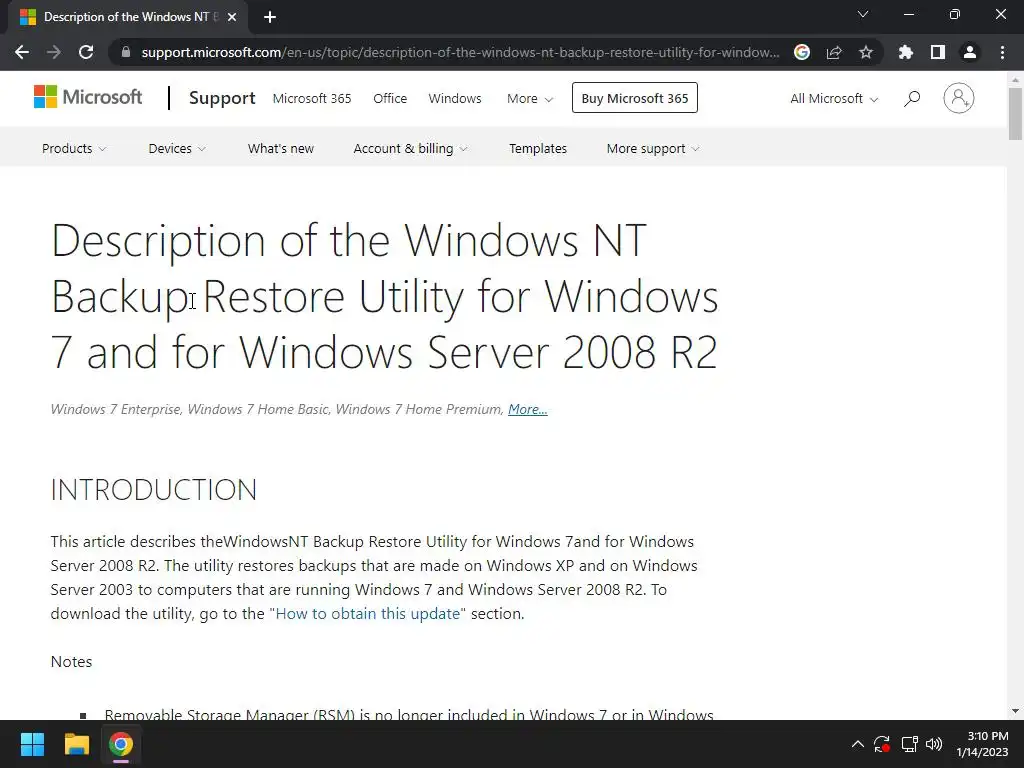Click the Chrome back arrow button
This screenshot has height=768, width=1024.
[22, 52]
